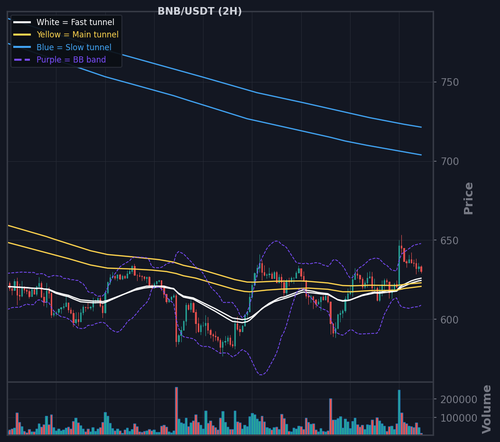The width and height of the screenshot is (500, 442).
Task: Click the 200000 volume axis label
Action: (459, 399)
